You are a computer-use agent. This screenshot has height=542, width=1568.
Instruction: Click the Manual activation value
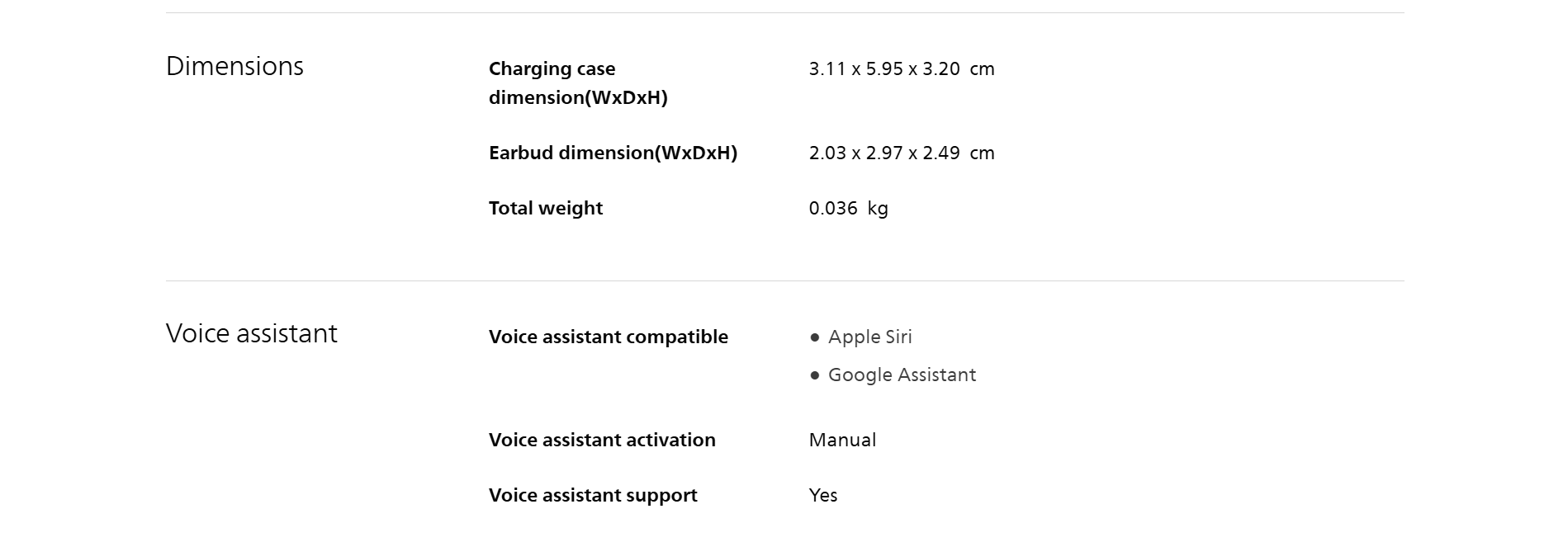coord(842,441)
